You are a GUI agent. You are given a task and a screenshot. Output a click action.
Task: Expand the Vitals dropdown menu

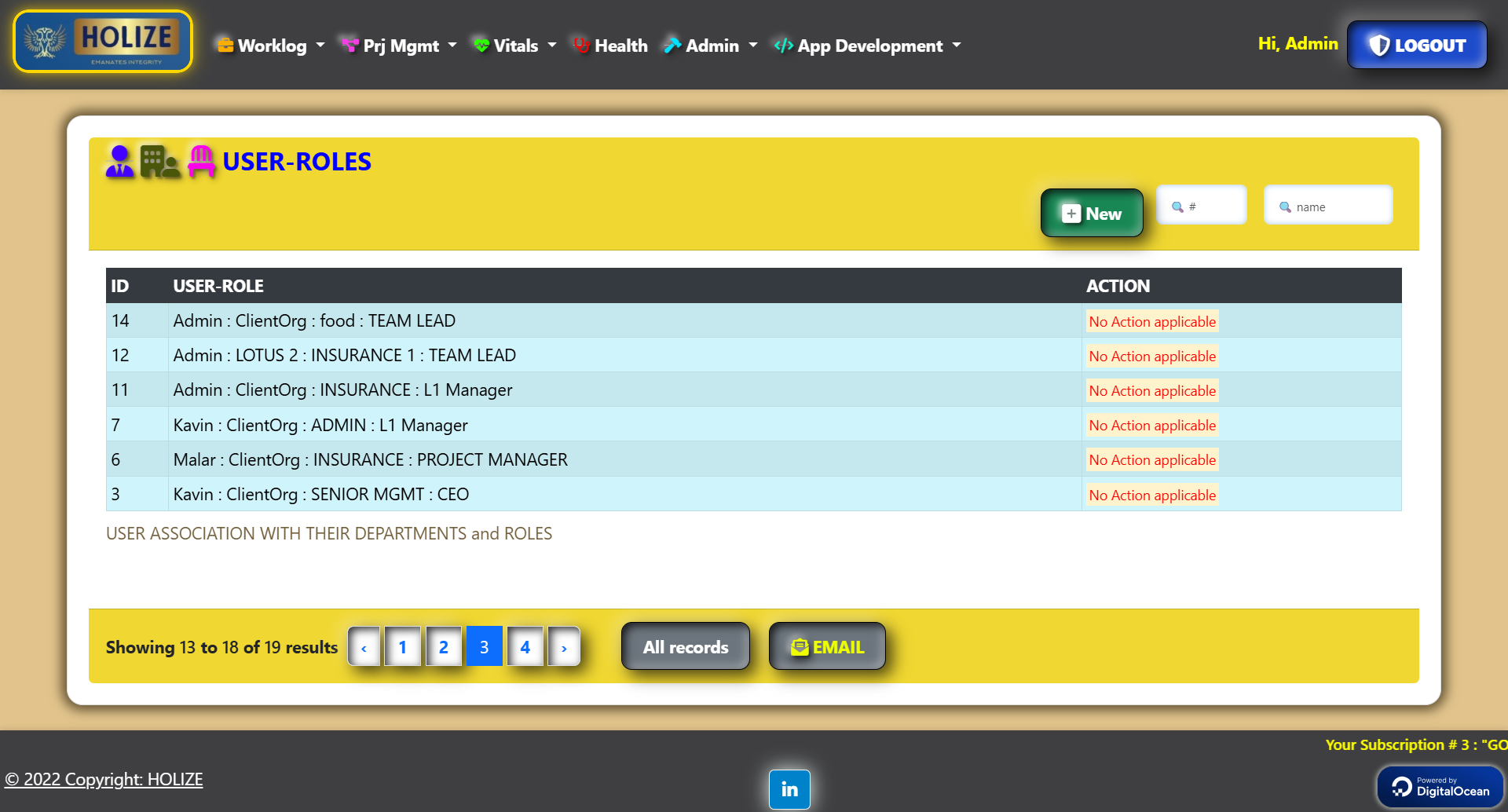point(514,46)
